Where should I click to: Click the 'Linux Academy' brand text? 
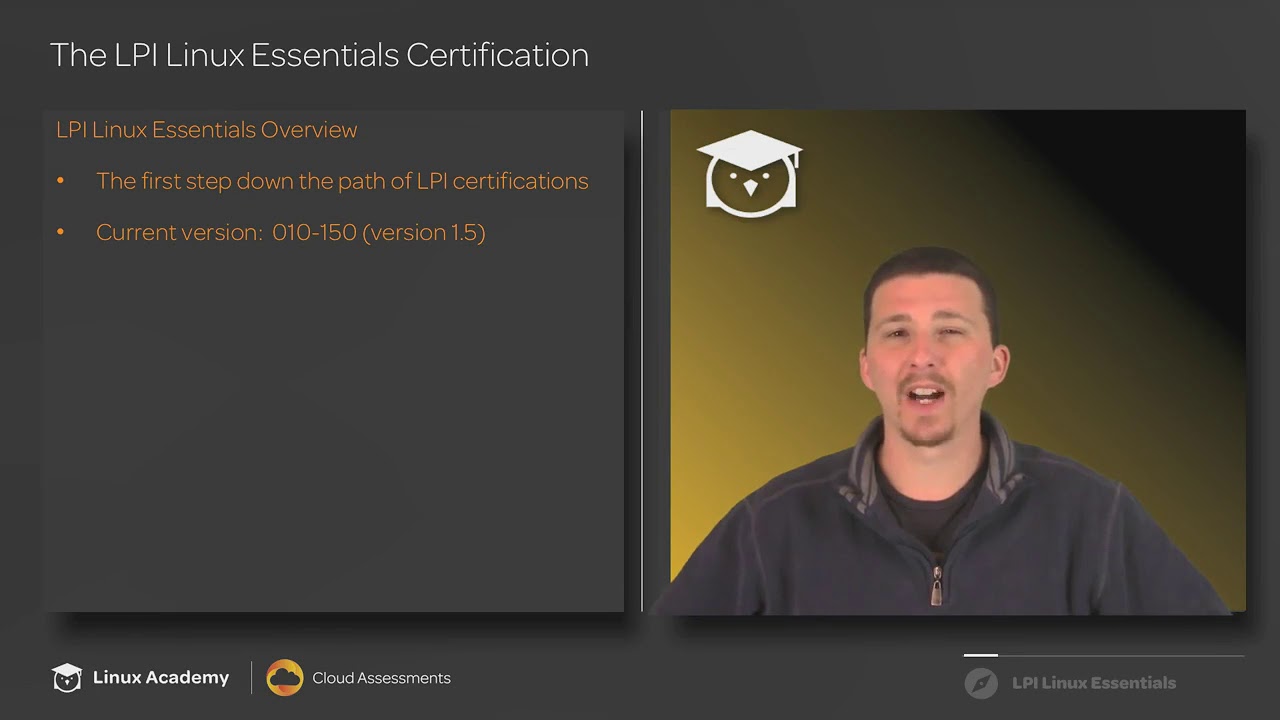coord(161,678)
